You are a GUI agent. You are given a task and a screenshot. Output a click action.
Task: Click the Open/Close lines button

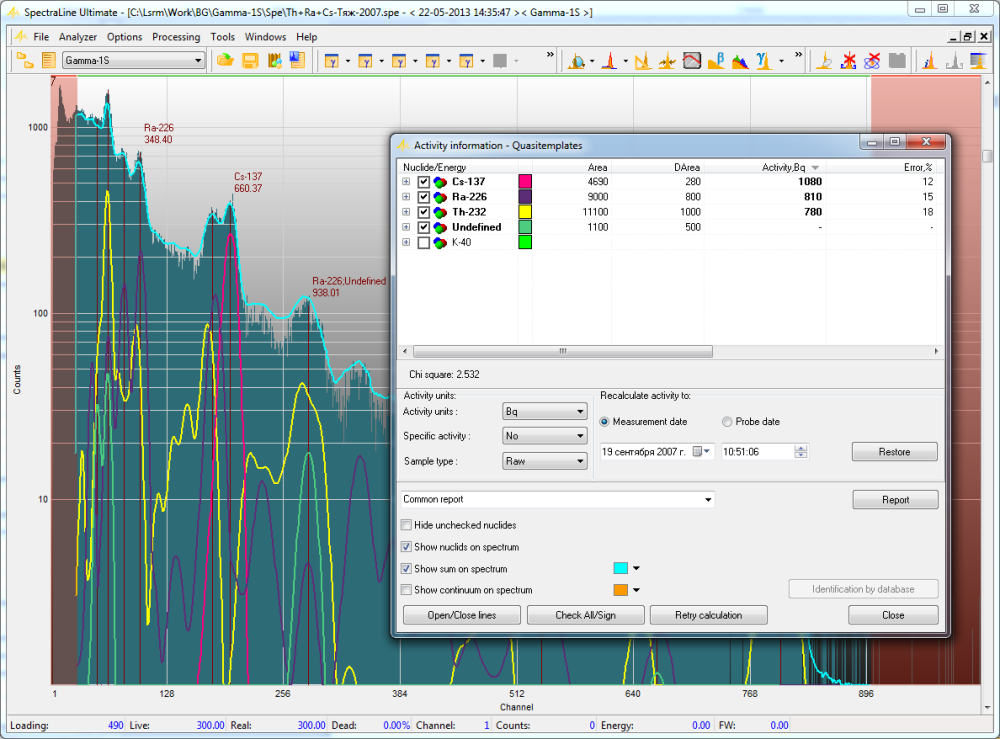point(462,615)
